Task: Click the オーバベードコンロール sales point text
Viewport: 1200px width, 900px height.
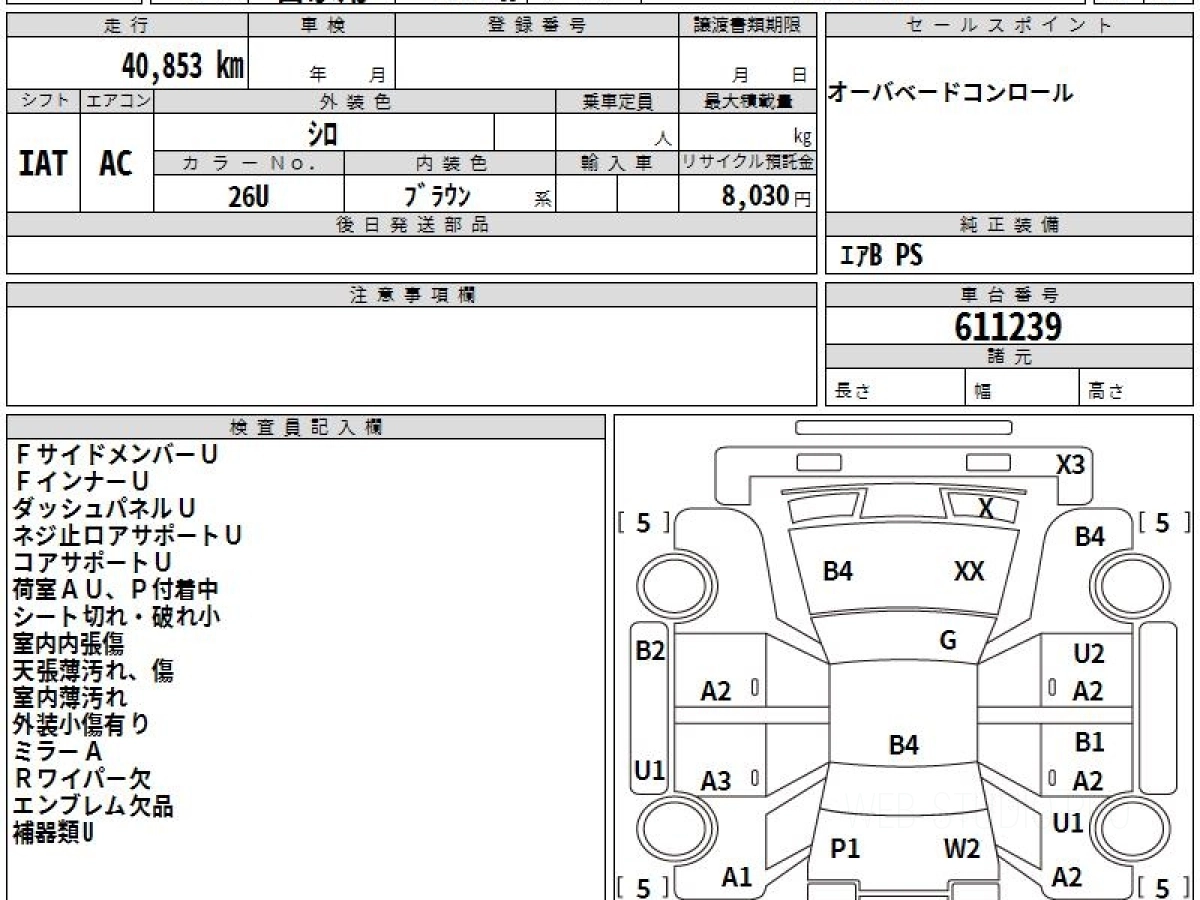Action: pyautogui.click(x=950, y=93)
